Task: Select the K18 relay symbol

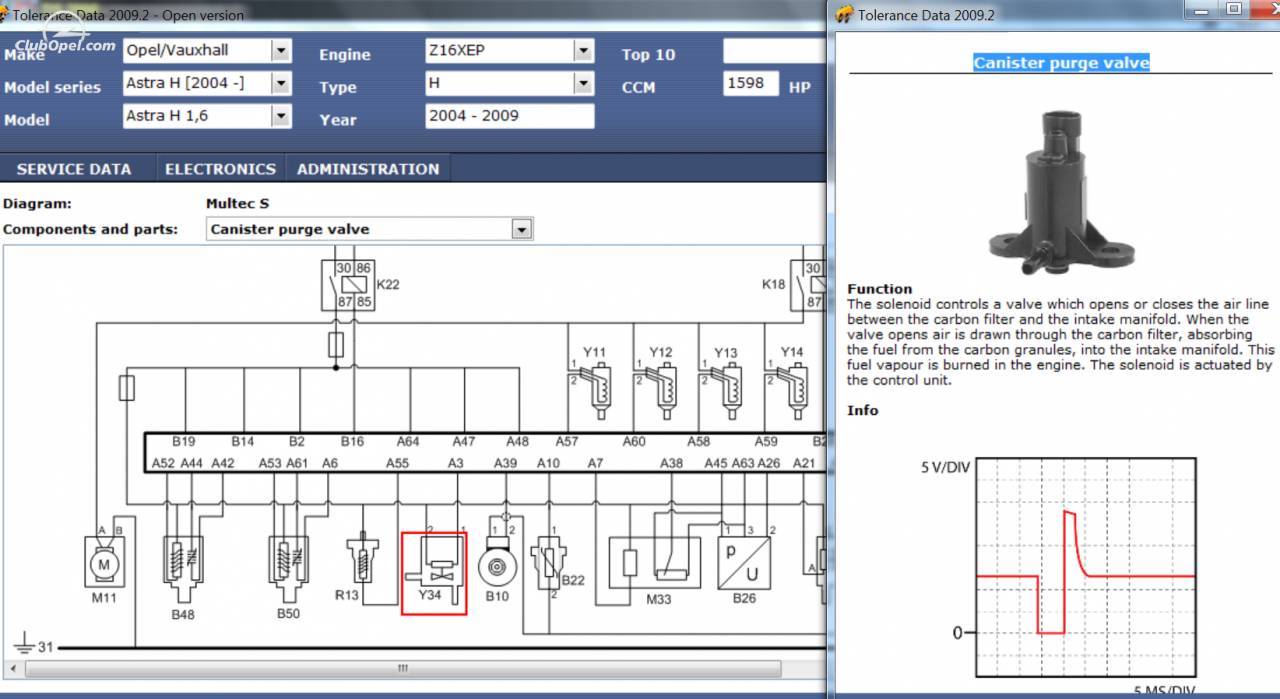Action: (x=807, y=285)
